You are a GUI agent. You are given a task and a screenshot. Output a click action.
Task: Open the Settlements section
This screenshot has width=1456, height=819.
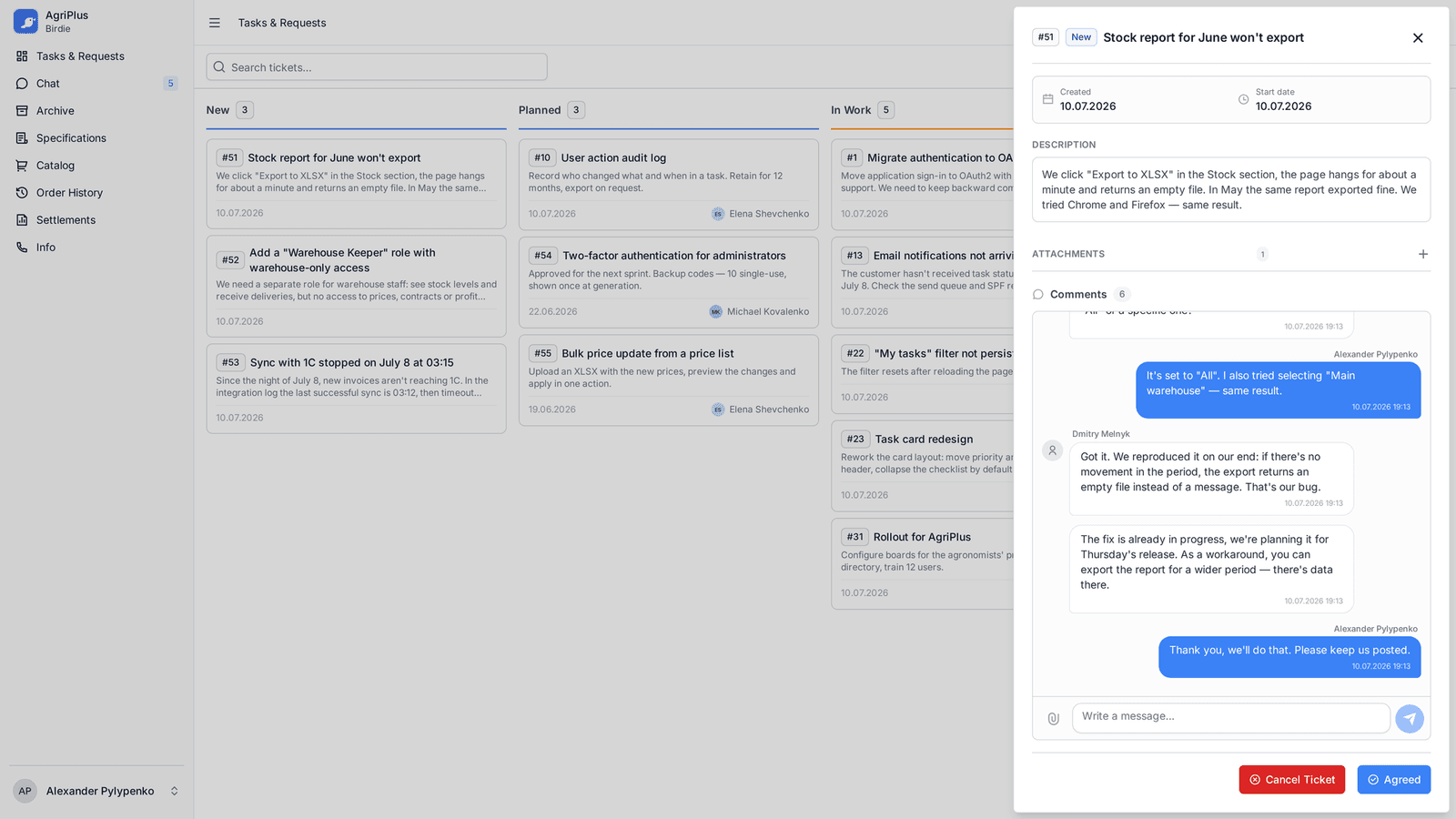point(96,220)
